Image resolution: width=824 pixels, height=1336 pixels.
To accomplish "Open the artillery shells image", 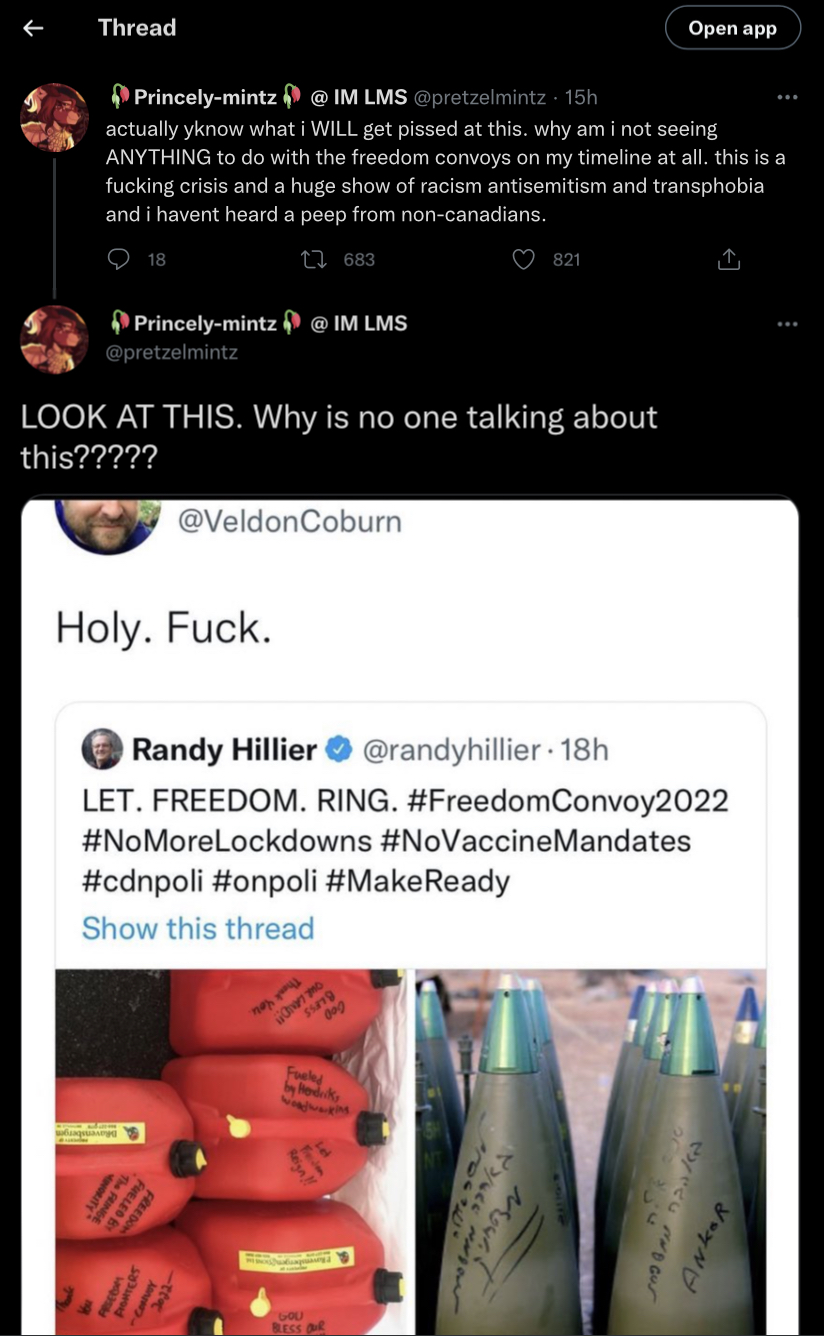I will (x=591, y=1152).
